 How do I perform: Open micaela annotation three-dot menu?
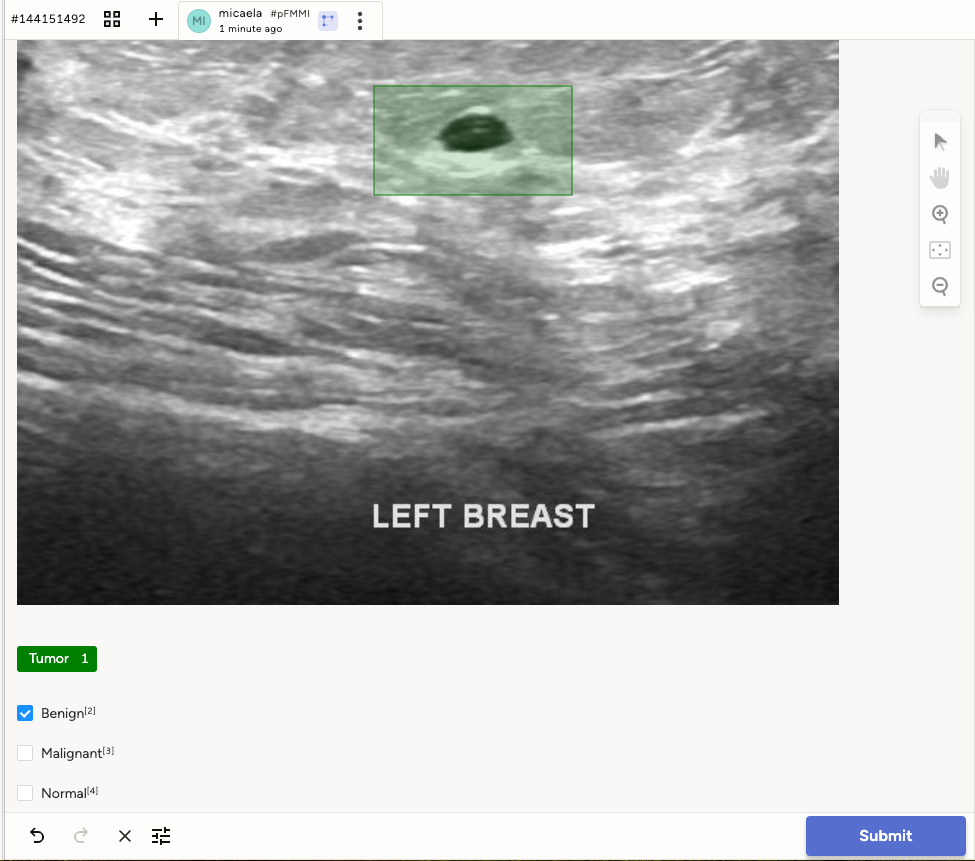coord(359,21)
